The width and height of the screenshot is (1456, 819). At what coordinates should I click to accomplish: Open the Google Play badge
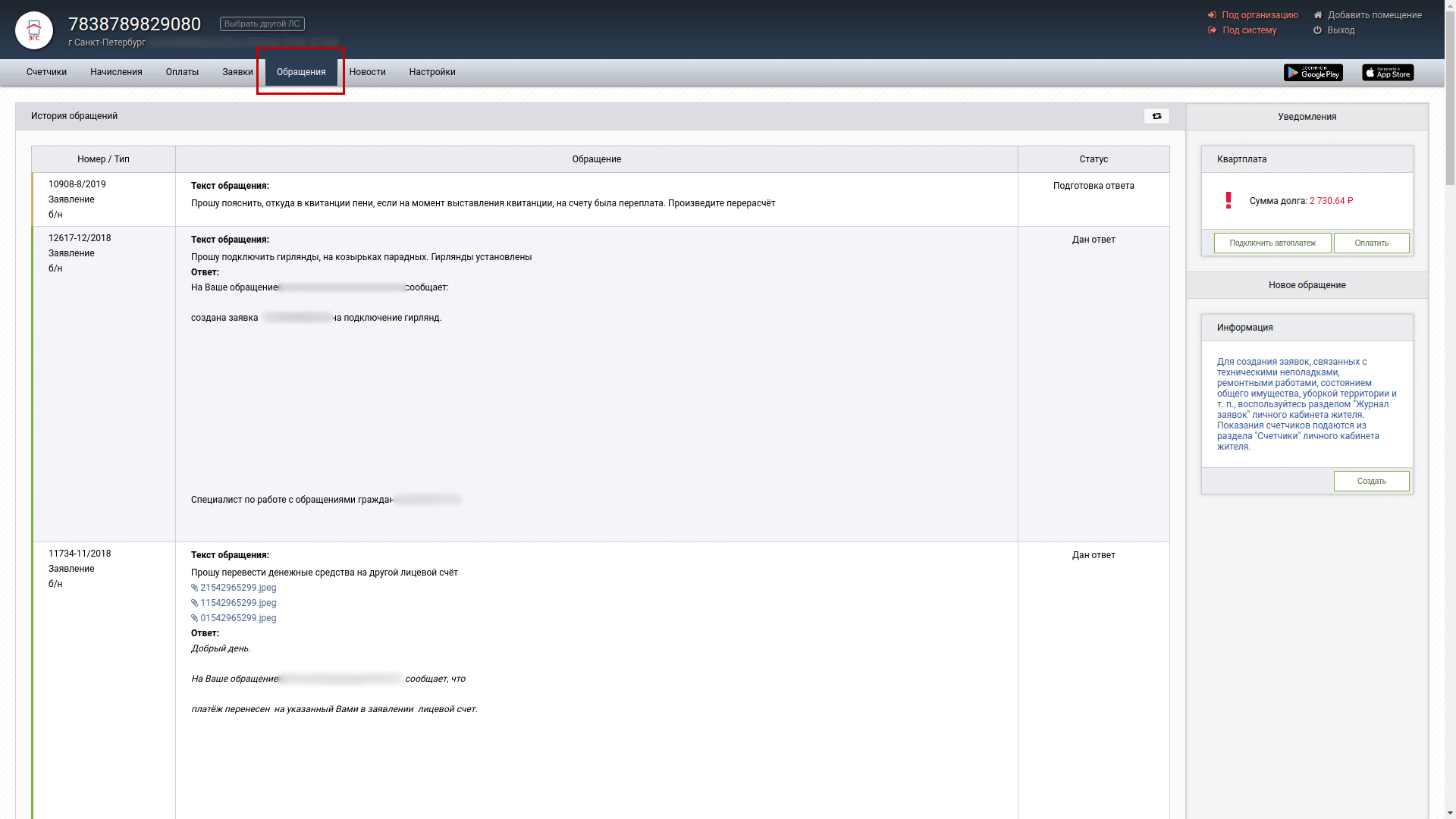click(1313, 73)
